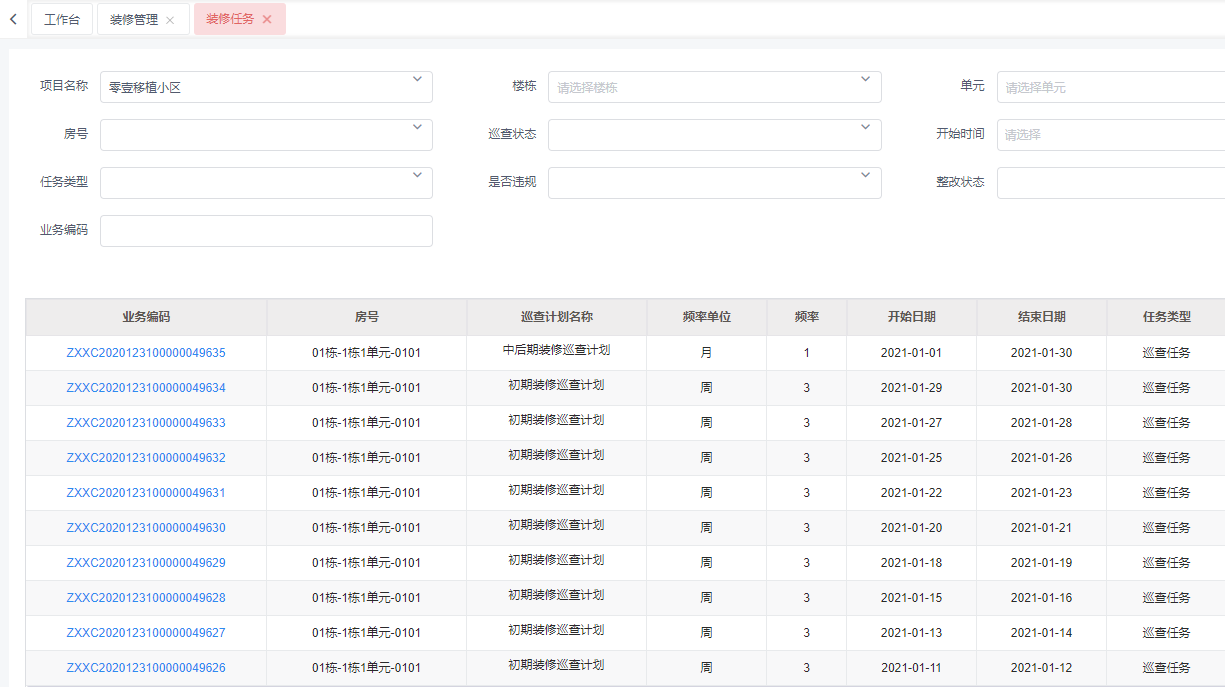Image resolution: width=1225 pixels, height=687 pixels.
Task: Expand the 巡查状态 dropdown
Action: coord(714,135)
